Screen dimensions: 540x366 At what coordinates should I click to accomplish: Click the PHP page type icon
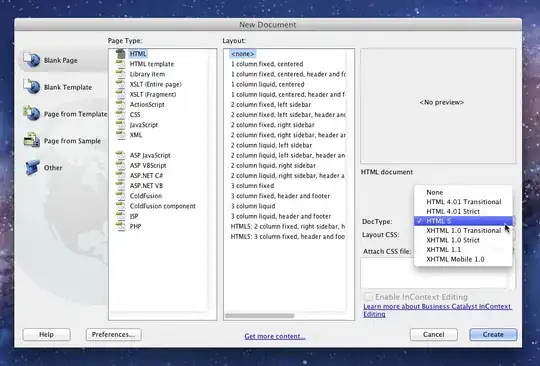click(x=121, y=226)
